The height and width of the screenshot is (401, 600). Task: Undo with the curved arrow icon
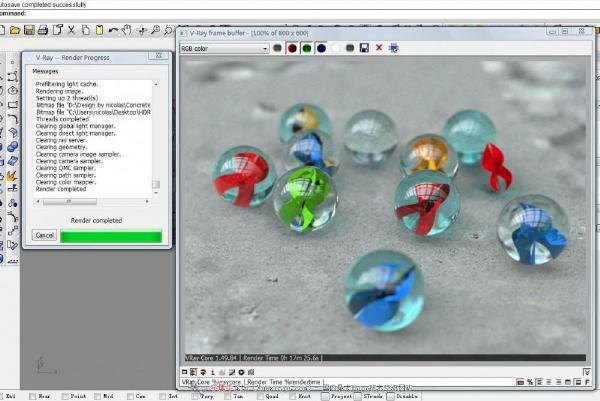(x=113, y=30)
